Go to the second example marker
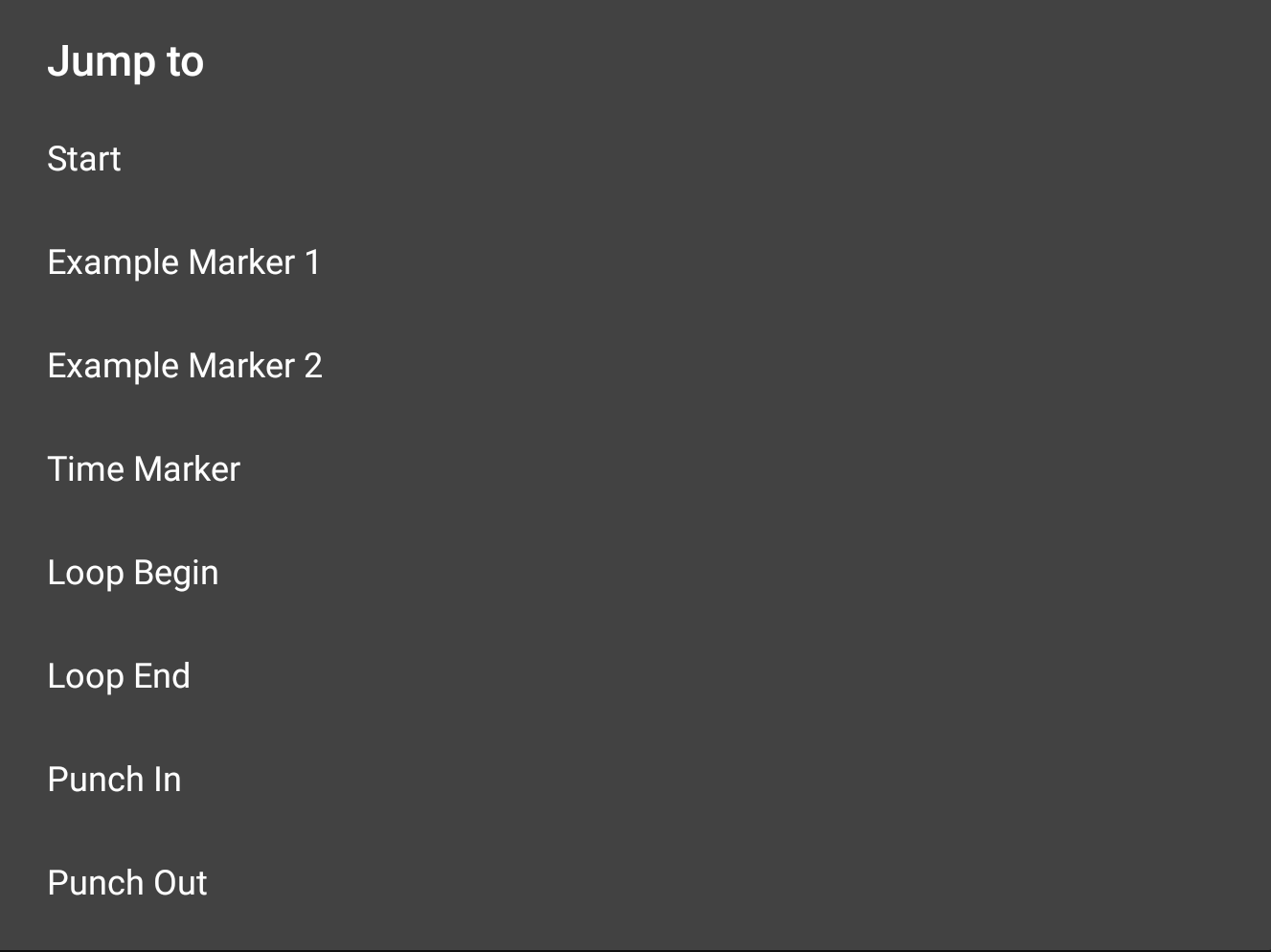The height and width of the screenshot is (952, 1271). (185, 366)
